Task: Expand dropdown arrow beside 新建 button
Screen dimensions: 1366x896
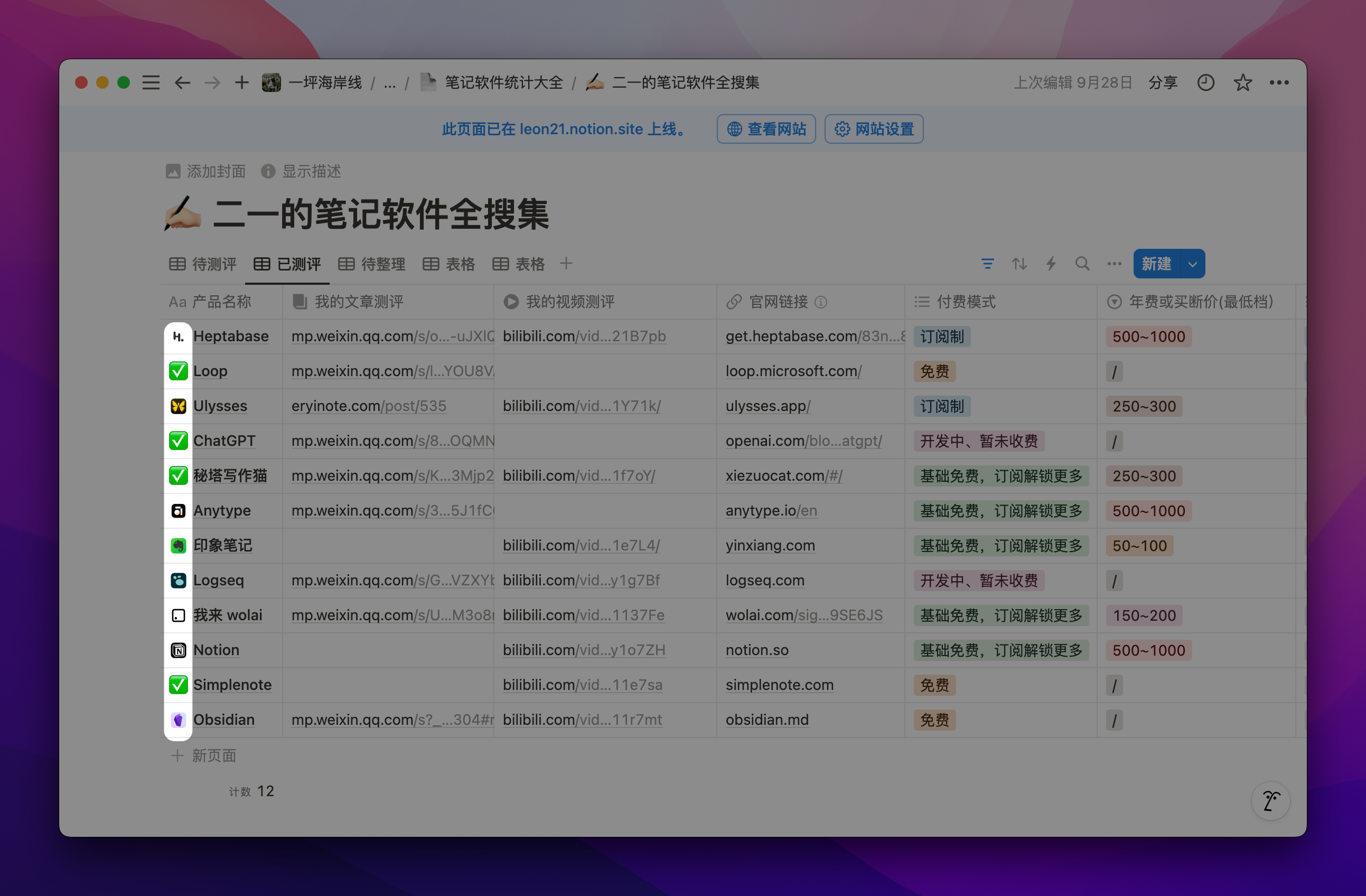Action: (1193, 264)
